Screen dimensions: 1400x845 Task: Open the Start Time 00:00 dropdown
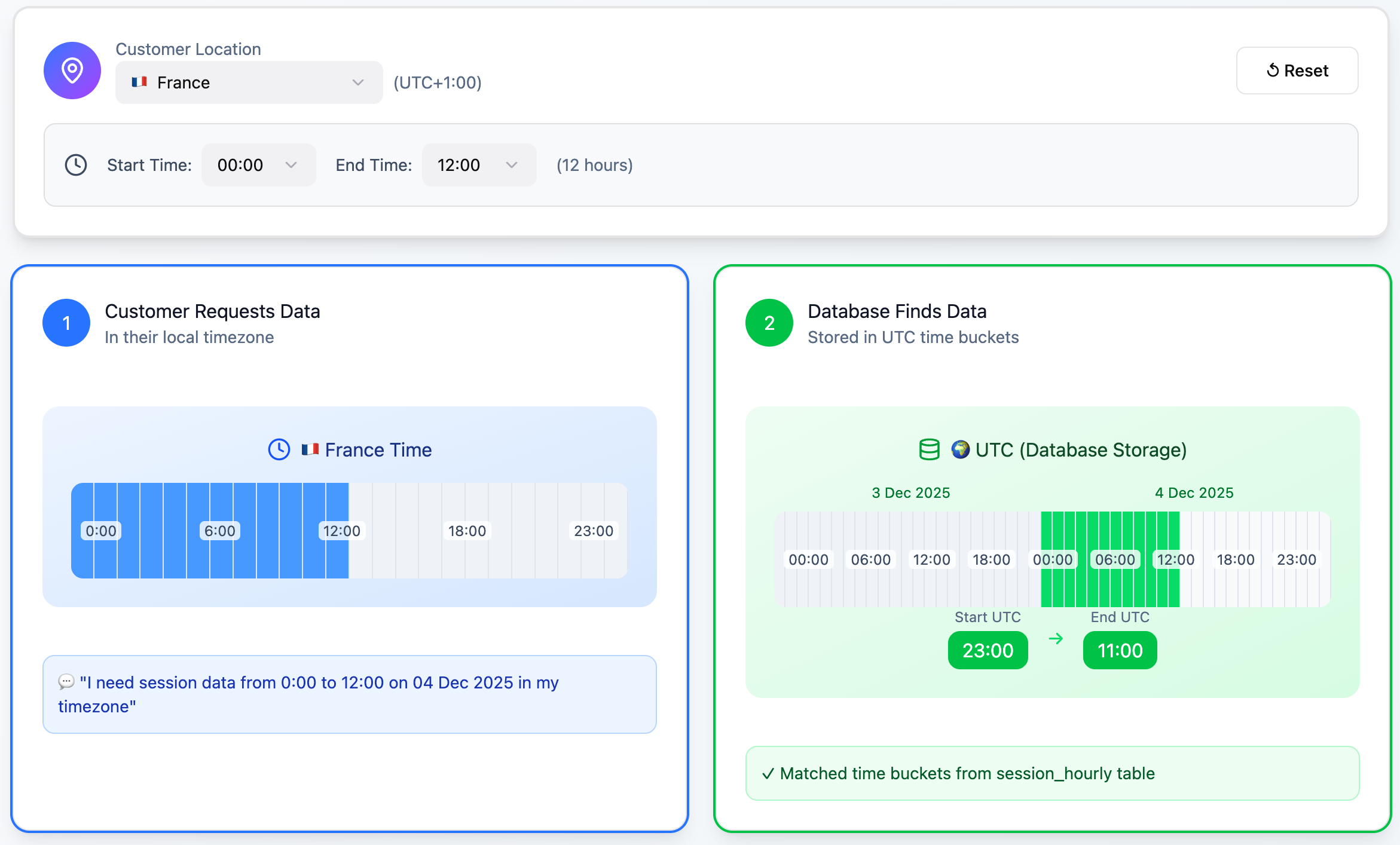tap(258, 165)
